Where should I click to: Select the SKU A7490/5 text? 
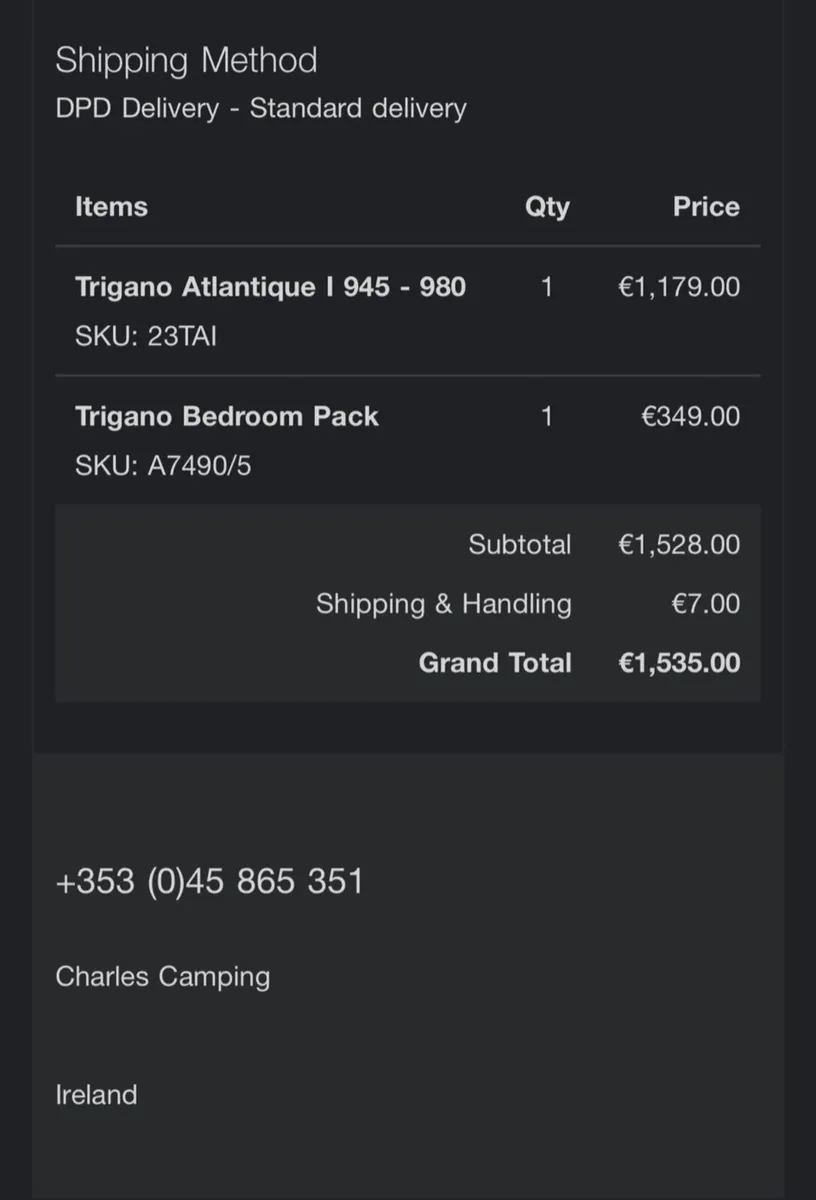[163, 465]
